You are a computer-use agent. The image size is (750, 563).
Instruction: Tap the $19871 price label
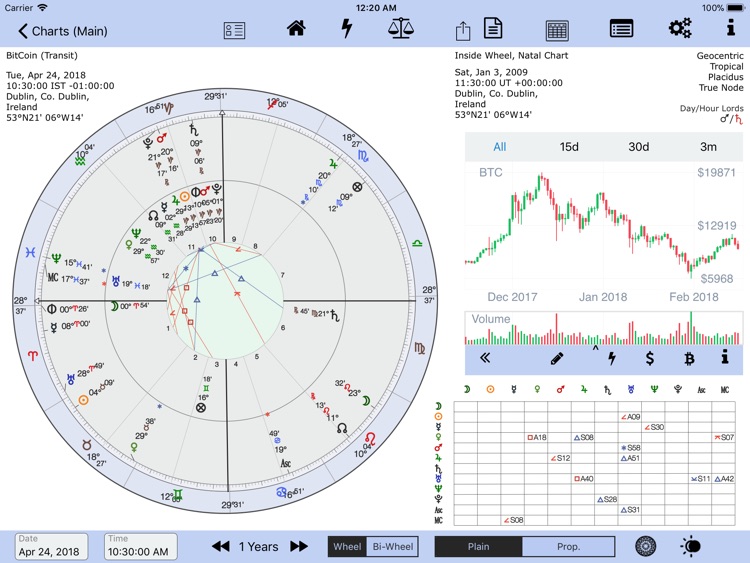point(716,173)
